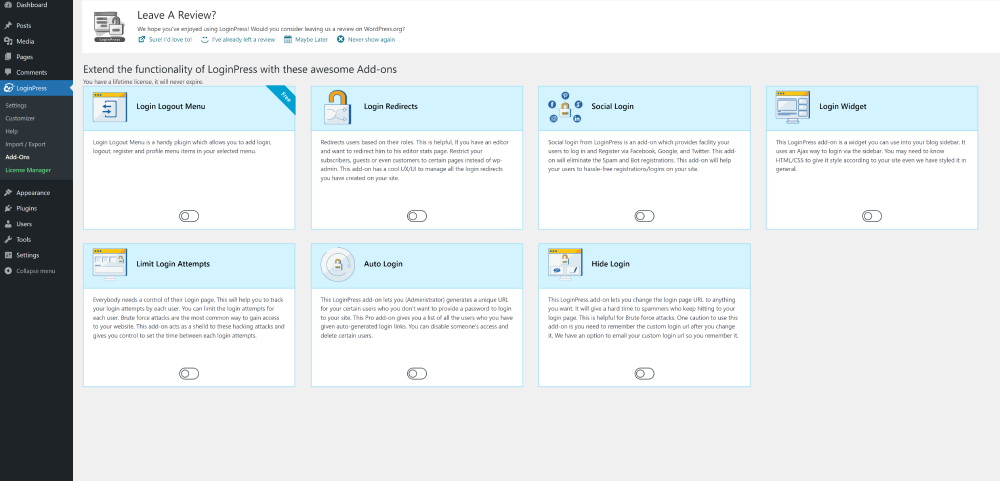Click the smiley icon beside I've already left a review
This screenshot has height=481, width=1000.
[205, 40]
